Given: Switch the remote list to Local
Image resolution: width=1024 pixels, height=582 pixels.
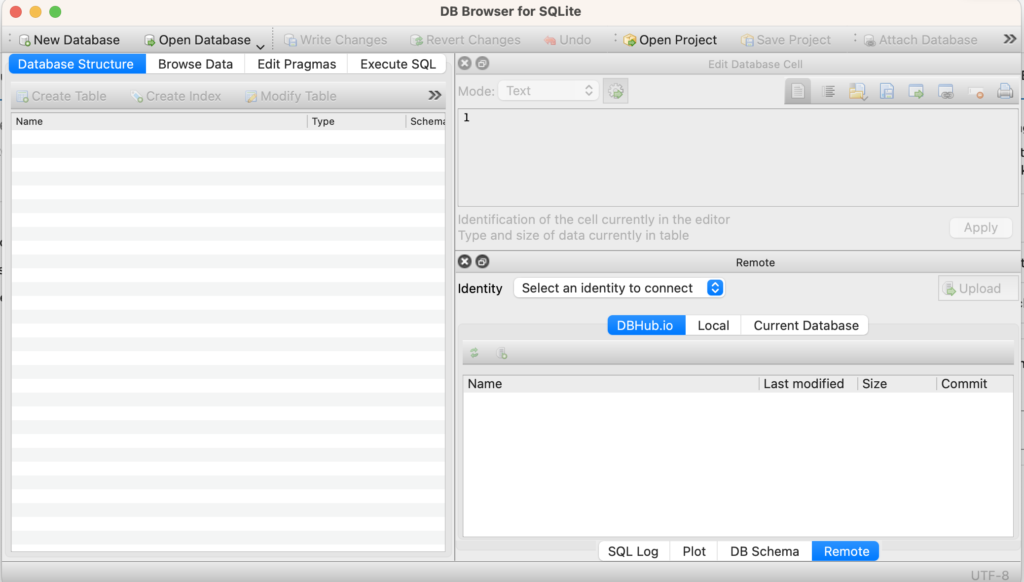Looking at the screenshot, I should (712, 325).
